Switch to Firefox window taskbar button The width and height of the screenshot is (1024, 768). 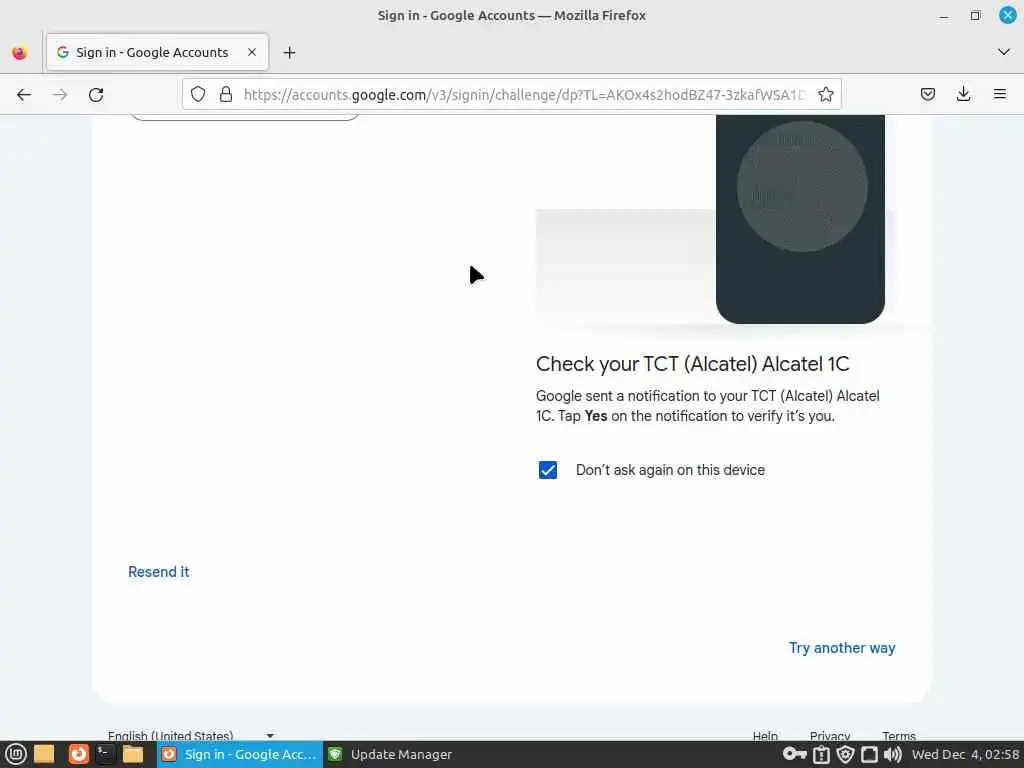(240, 754)
